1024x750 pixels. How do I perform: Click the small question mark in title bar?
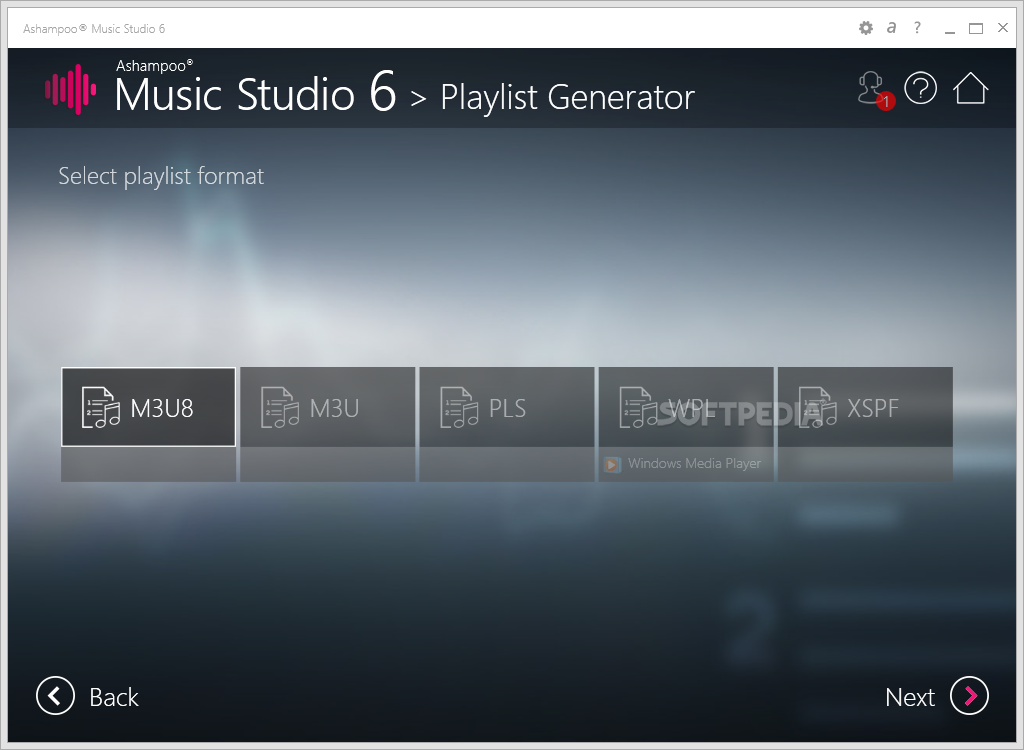917,27
